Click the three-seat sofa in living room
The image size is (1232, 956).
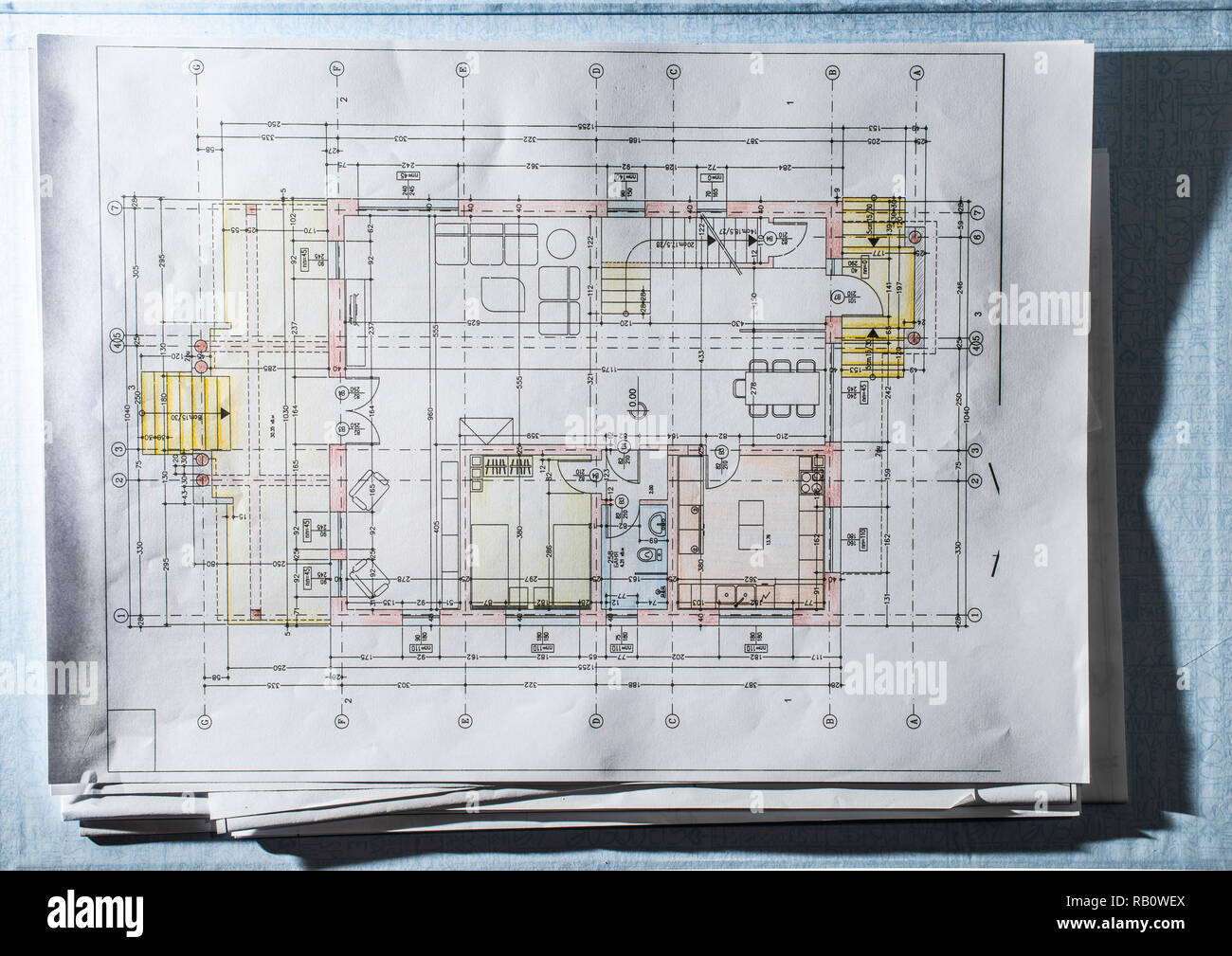(486, 244)
